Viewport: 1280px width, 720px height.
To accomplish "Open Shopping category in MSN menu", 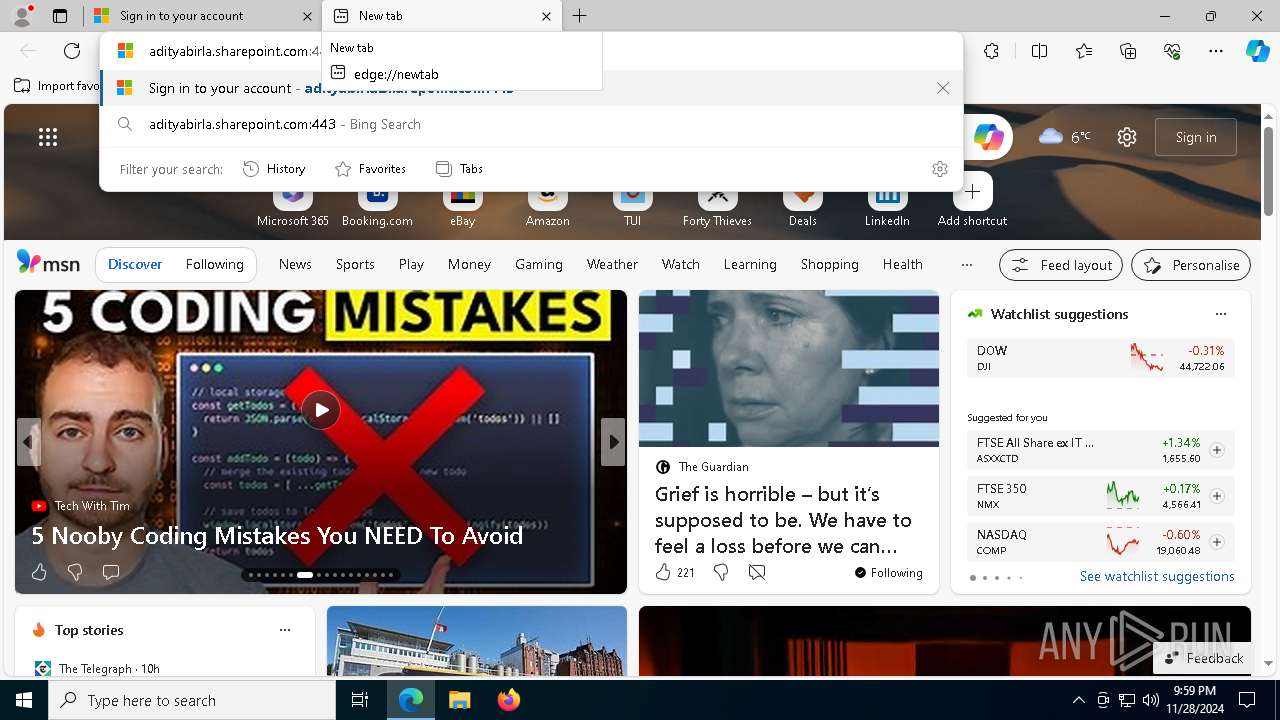I will pos(829,264).
